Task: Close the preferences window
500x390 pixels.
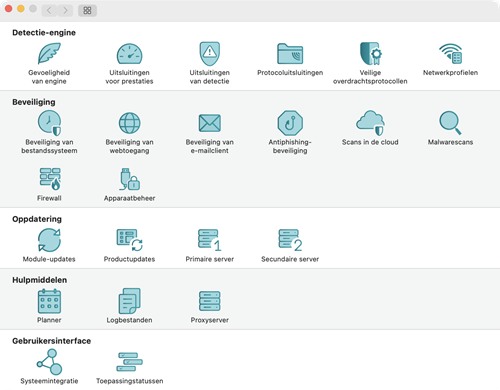Action: point(9,9)
